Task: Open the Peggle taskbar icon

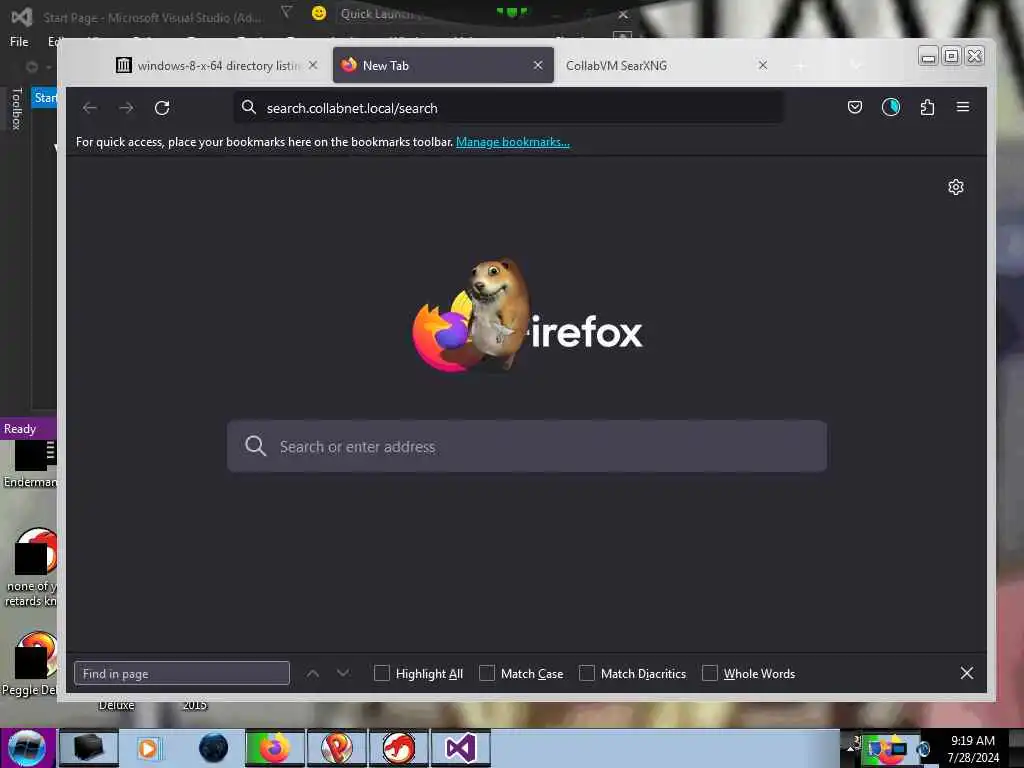Action: [337, 748]
